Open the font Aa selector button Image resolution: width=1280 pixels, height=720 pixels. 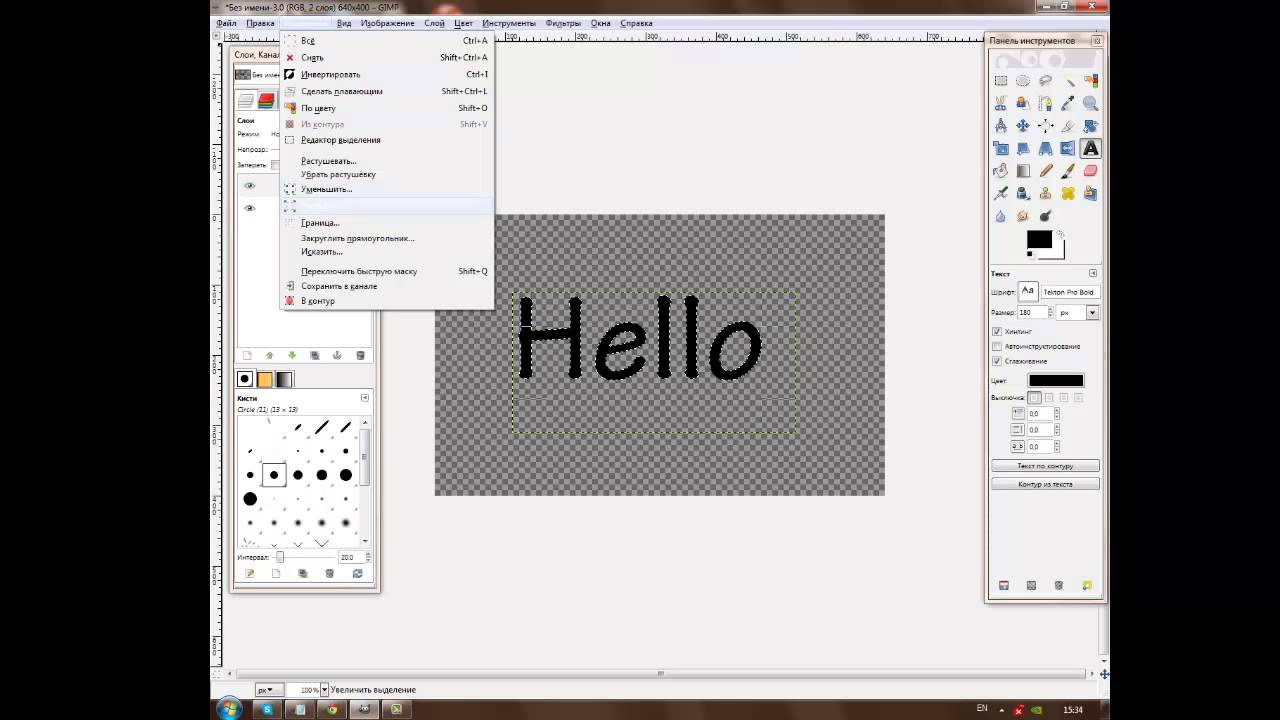pyautogui.click(x=1028, y=291)
